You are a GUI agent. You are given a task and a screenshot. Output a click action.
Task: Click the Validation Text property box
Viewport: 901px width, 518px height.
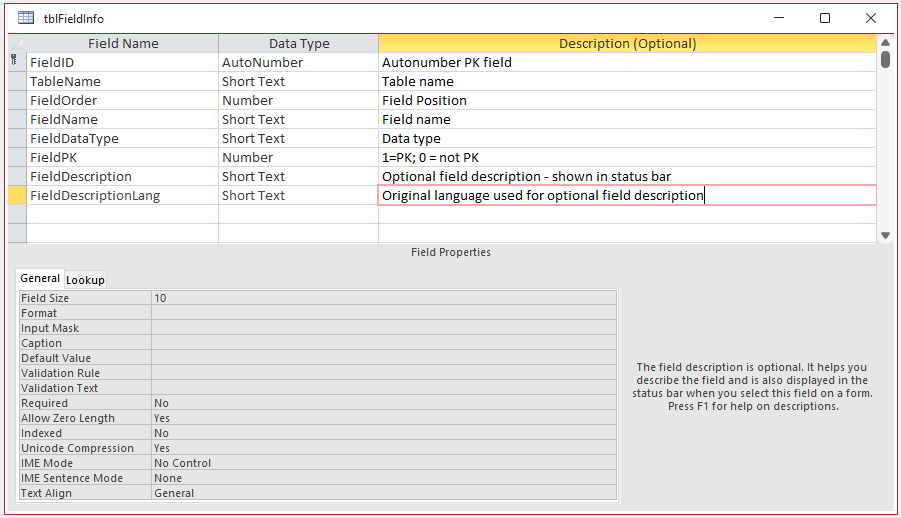pos(384,387)
